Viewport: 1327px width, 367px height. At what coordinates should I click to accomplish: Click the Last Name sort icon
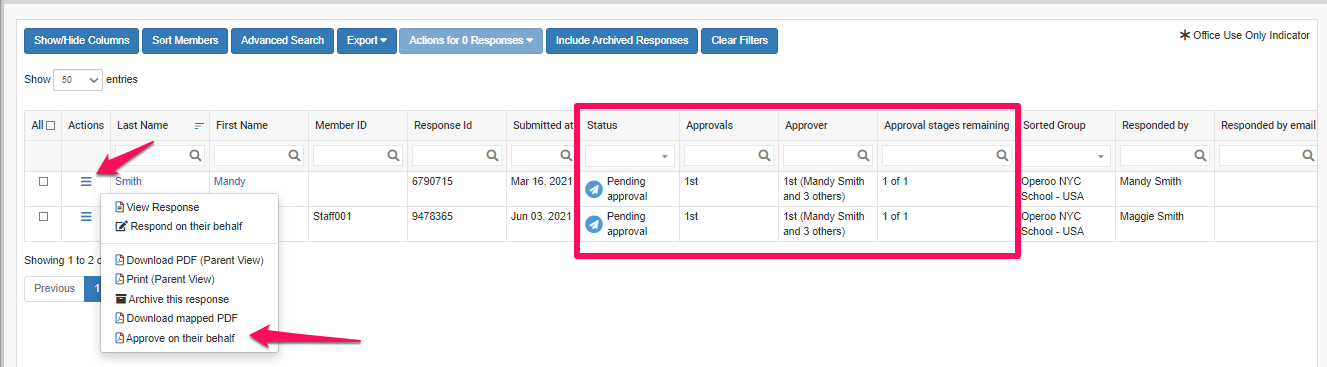199,126
